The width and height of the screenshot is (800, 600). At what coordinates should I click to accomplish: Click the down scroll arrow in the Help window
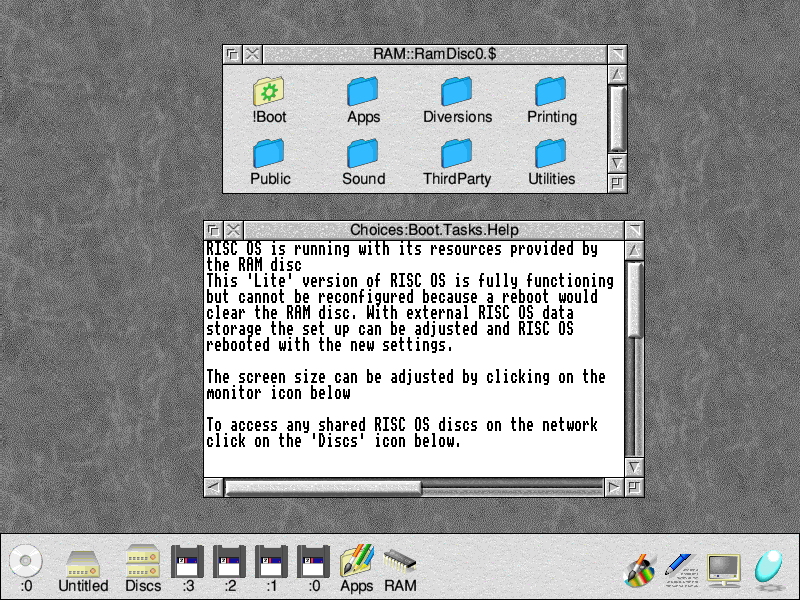click(634, 467)
